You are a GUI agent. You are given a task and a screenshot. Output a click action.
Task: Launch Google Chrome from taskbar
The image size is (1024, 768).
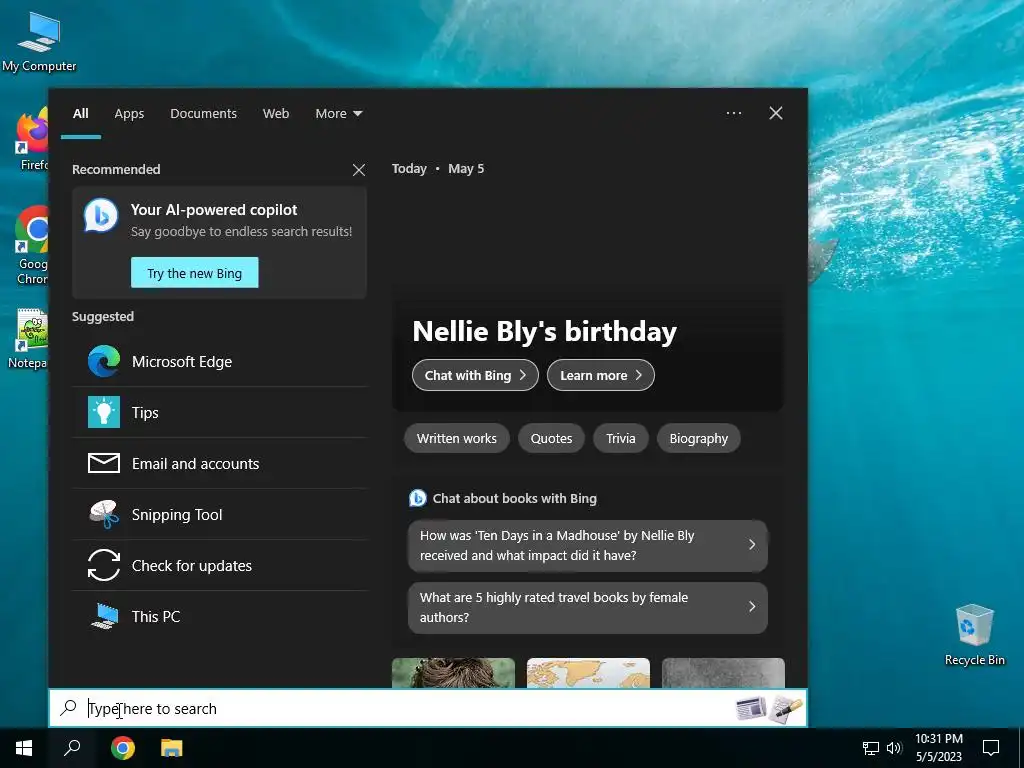pos(123,748)
